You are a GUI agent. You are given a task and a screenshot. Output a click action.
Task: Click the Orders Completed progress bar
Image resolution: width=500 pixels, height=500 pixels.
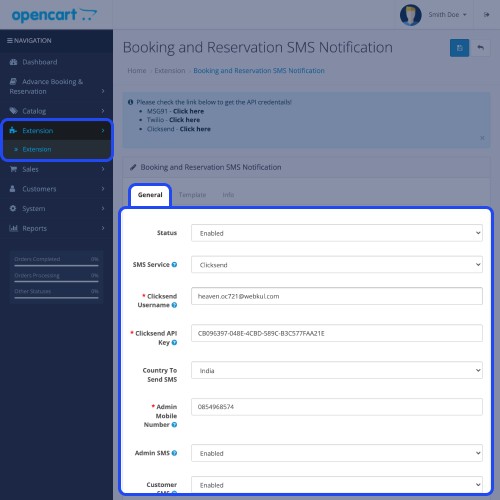(x=56, y=266)
